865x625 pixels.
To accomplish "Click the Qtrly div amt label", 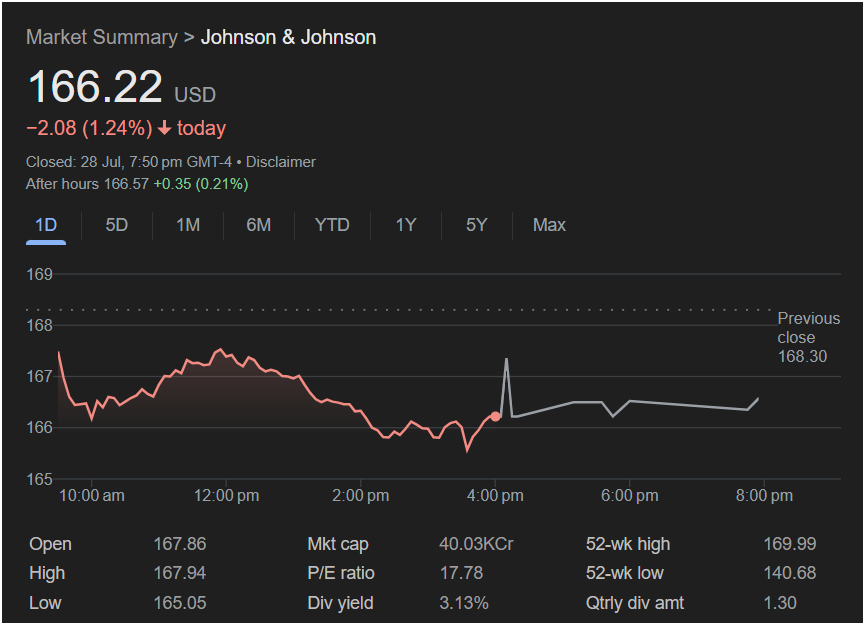I will [x=635, y=603].
